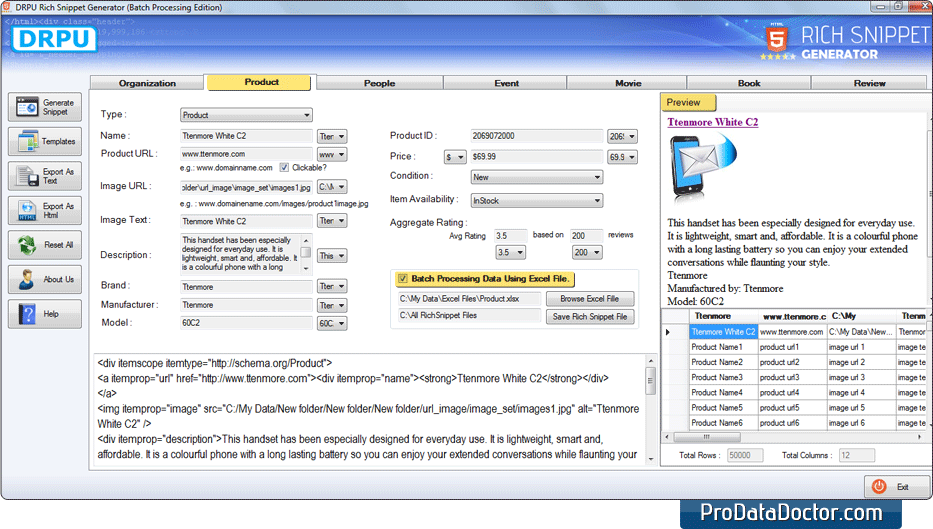This screenshot has width=933, height=529.
Task: Click the Product URL input field
Action: pos(246,154)
